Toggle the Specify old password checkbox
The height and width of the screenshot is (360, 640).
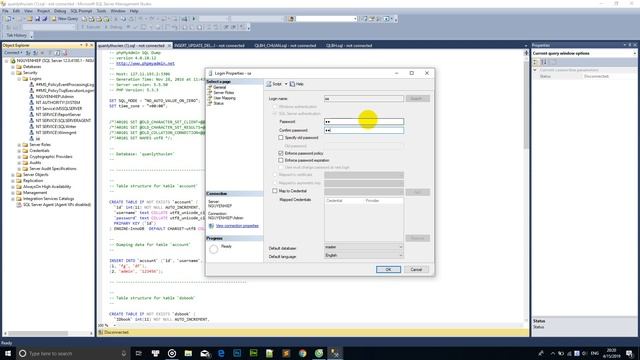tap(281, 138)
